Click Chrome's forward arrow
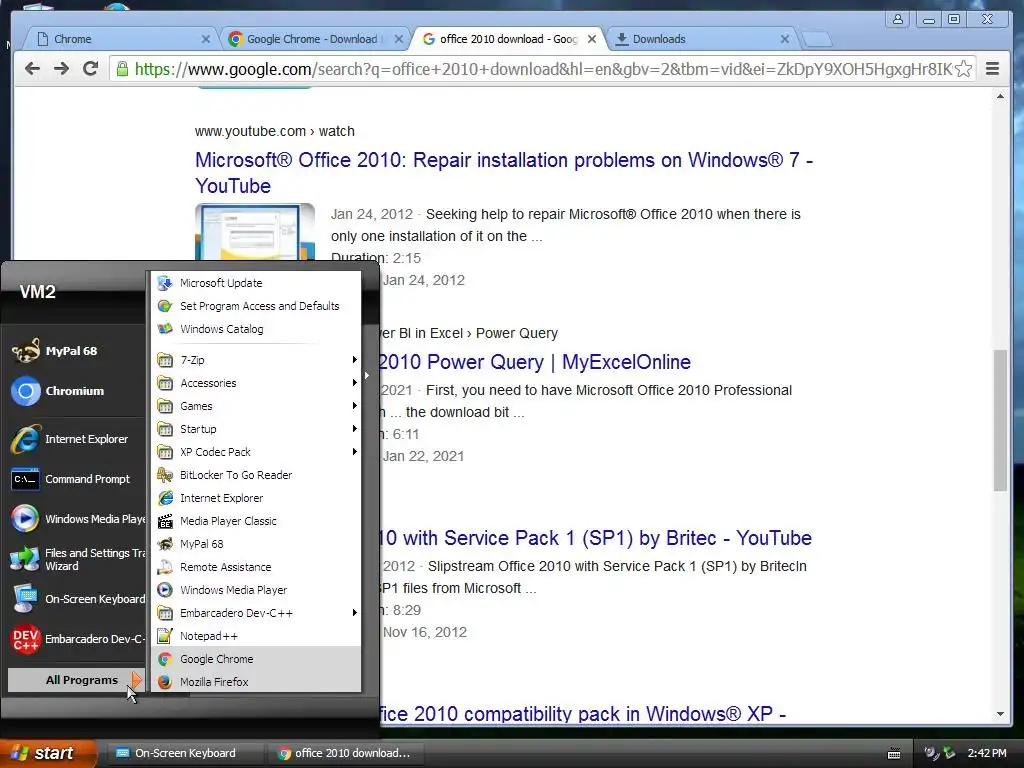 [61, 69]
